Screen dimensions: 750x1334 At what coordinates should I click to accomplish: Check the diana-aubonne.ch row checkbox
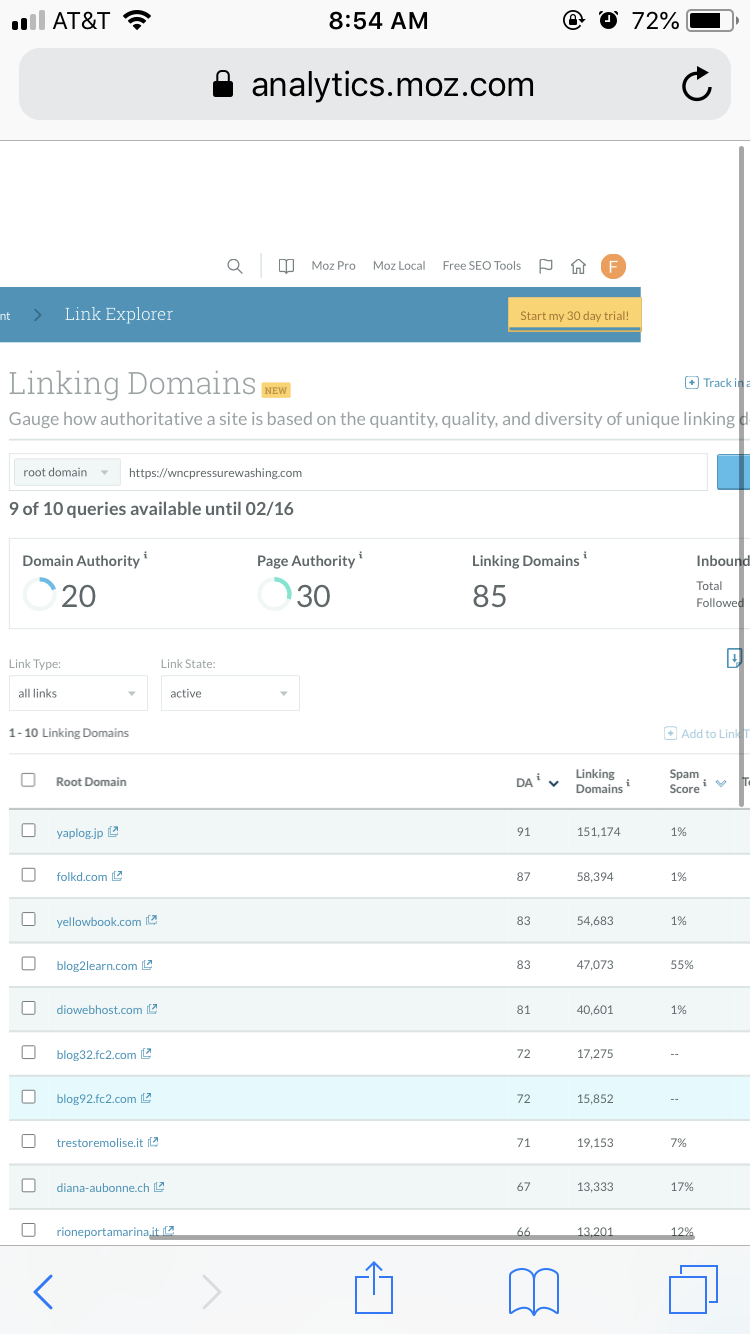(28, 1186)
